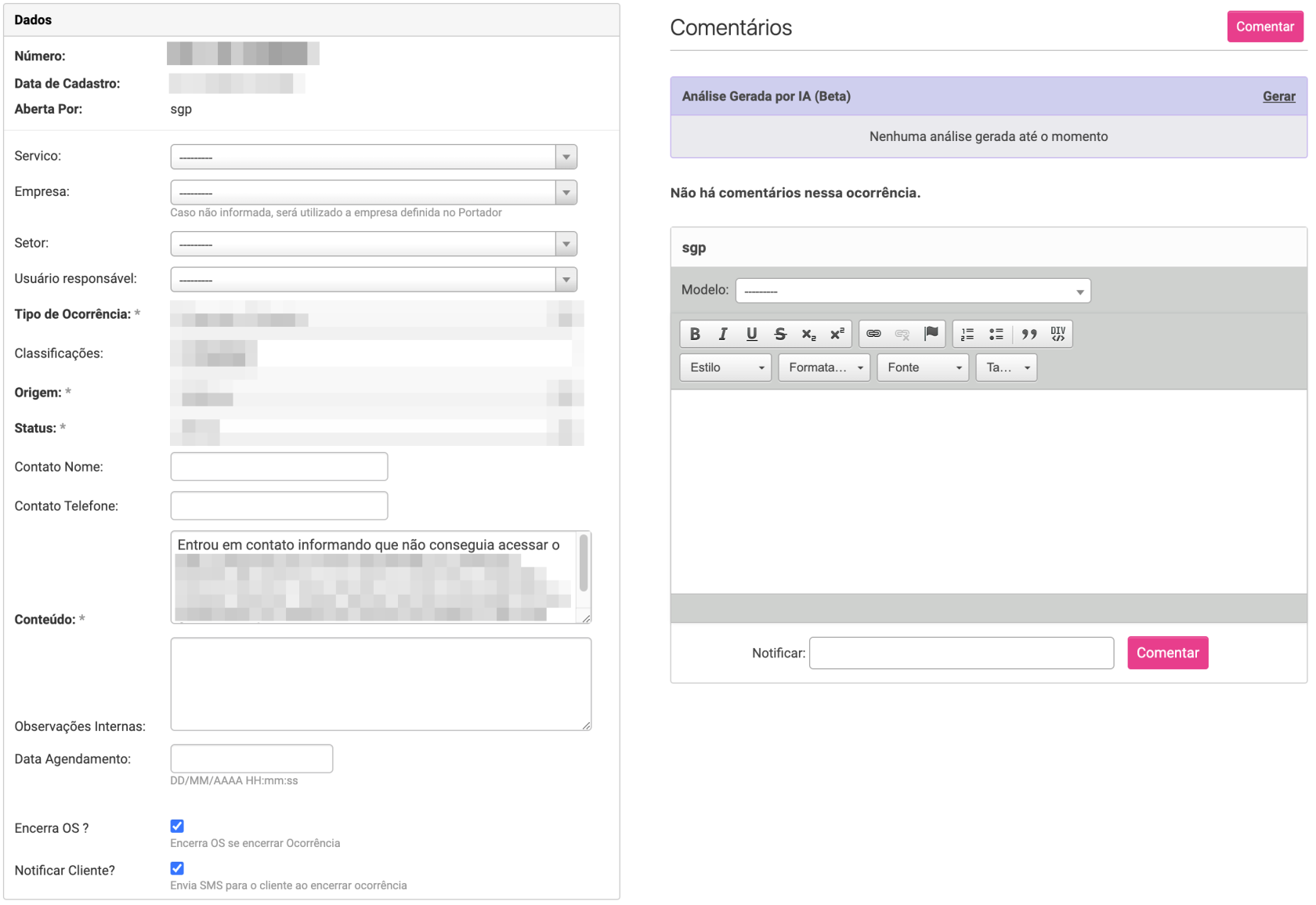Insert a numbered list
The width and height of the screenshot is (1316, 905).
(967, 334)
